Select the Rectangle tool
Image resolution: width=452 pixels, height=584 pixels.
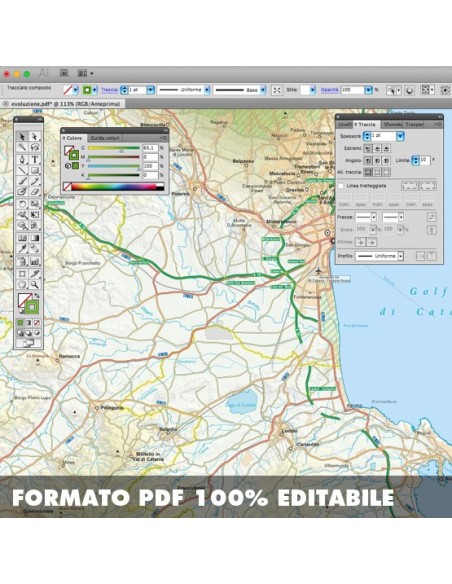(x=34, y=170)
